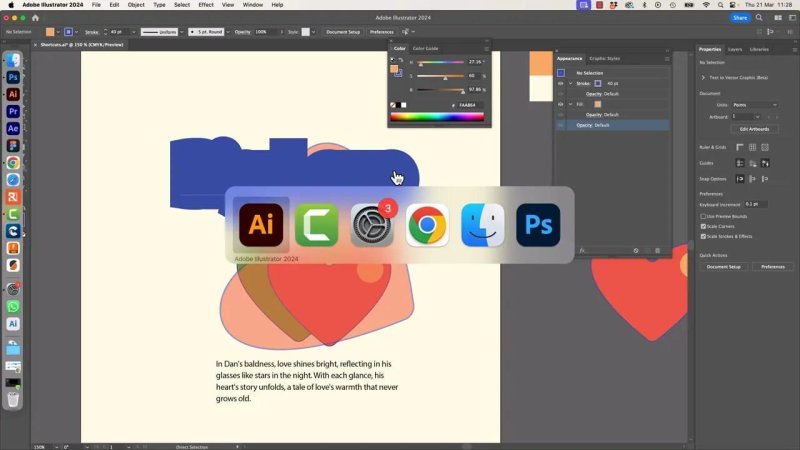Image resolution: width=800 pixels, height=450 pixels.
Task: Enable the Smart Guides icon in Properties
Action: coord(765,163)
